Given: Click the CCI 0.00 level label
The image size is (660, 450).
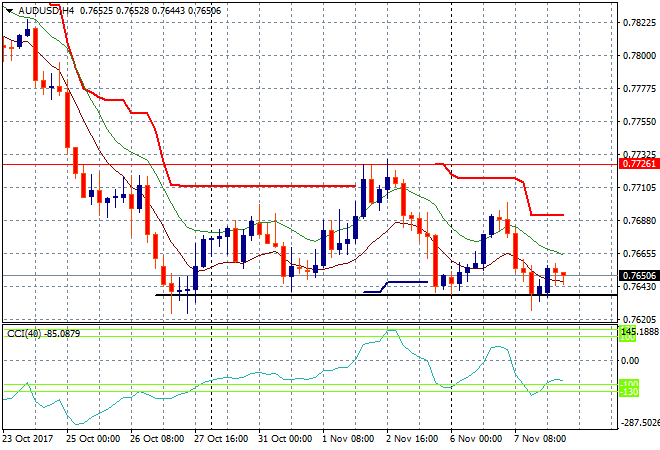Looking at the screenshot, I should pyautogui.click(x=630, y=361).
